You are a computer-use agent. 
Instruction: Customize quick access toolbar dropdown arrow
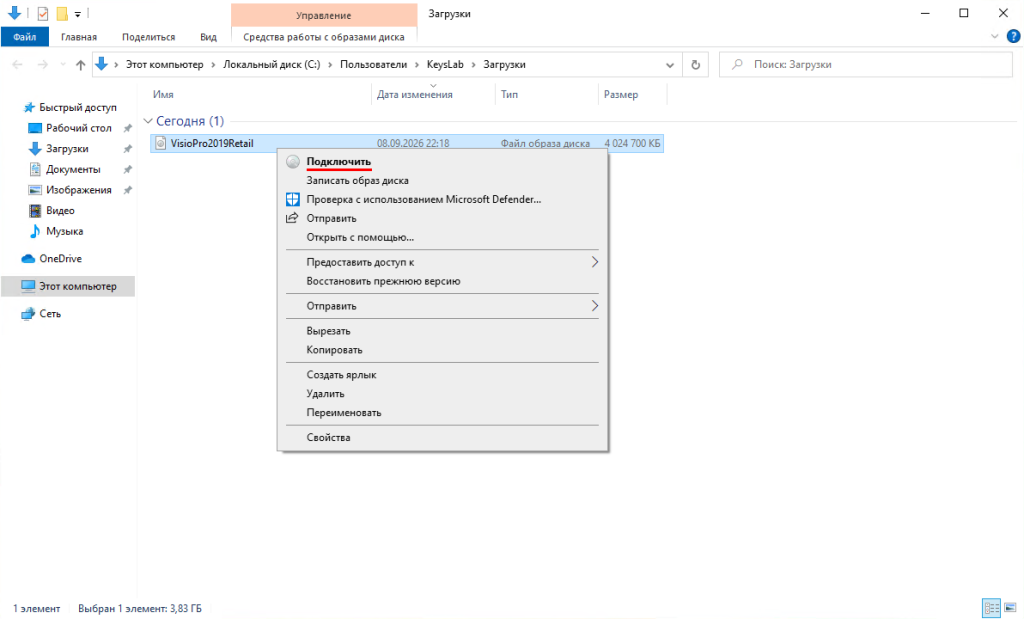[x=77, y=14]
